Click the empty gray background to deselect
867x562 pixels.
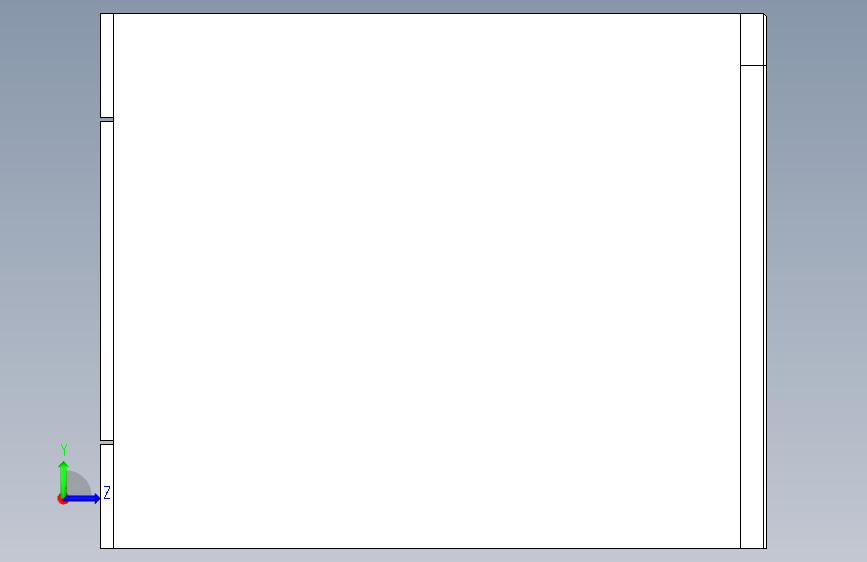point(816,277)
